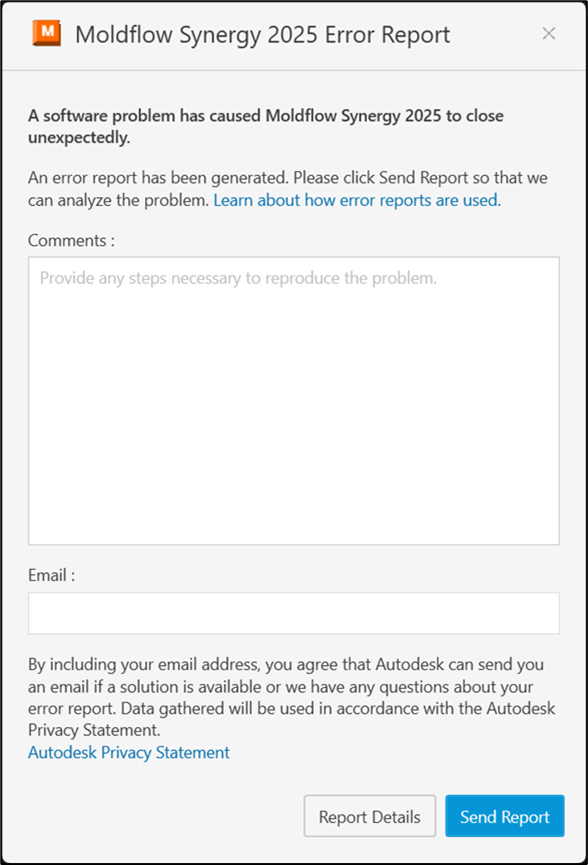Focus the empty Email box below the Comments

[294, 612]
